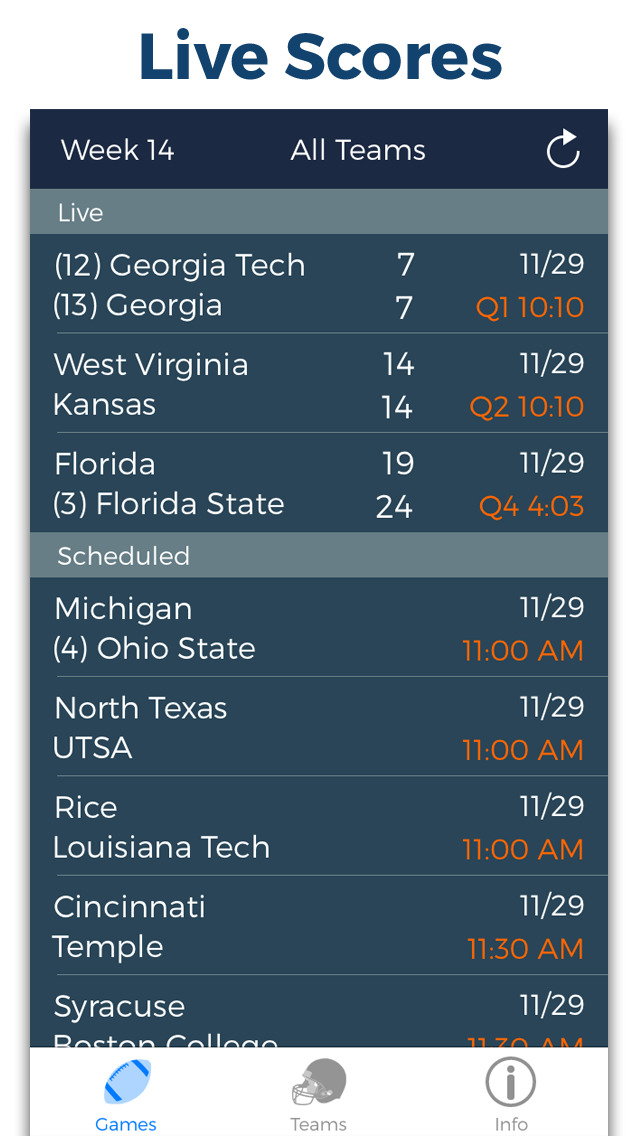Select the North Texas vs UTSA matchup
640x1136 pixels.
(318, 727)
